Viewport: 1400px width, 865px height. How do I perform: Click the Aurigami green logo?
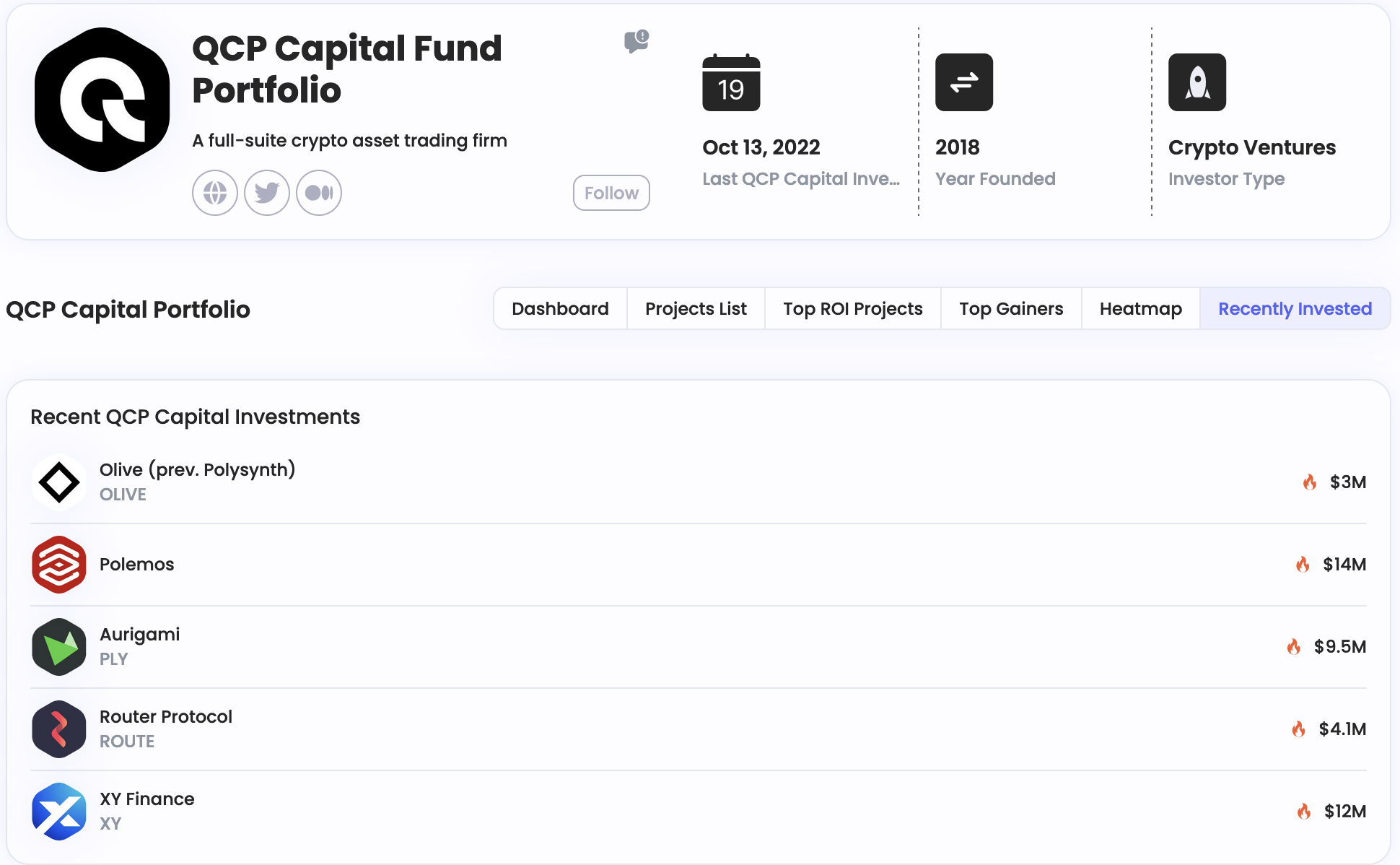click(x=59, y=647)
